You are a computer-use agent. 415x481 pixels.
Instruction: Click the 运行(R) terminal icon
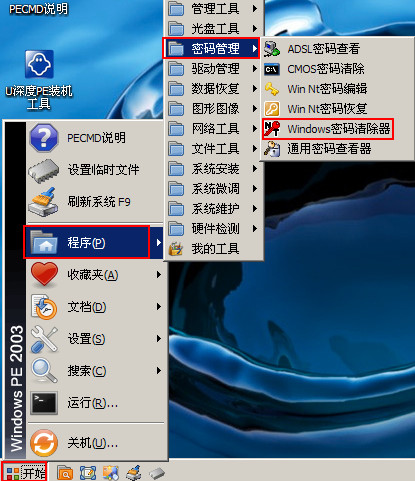tap(44, 403)
